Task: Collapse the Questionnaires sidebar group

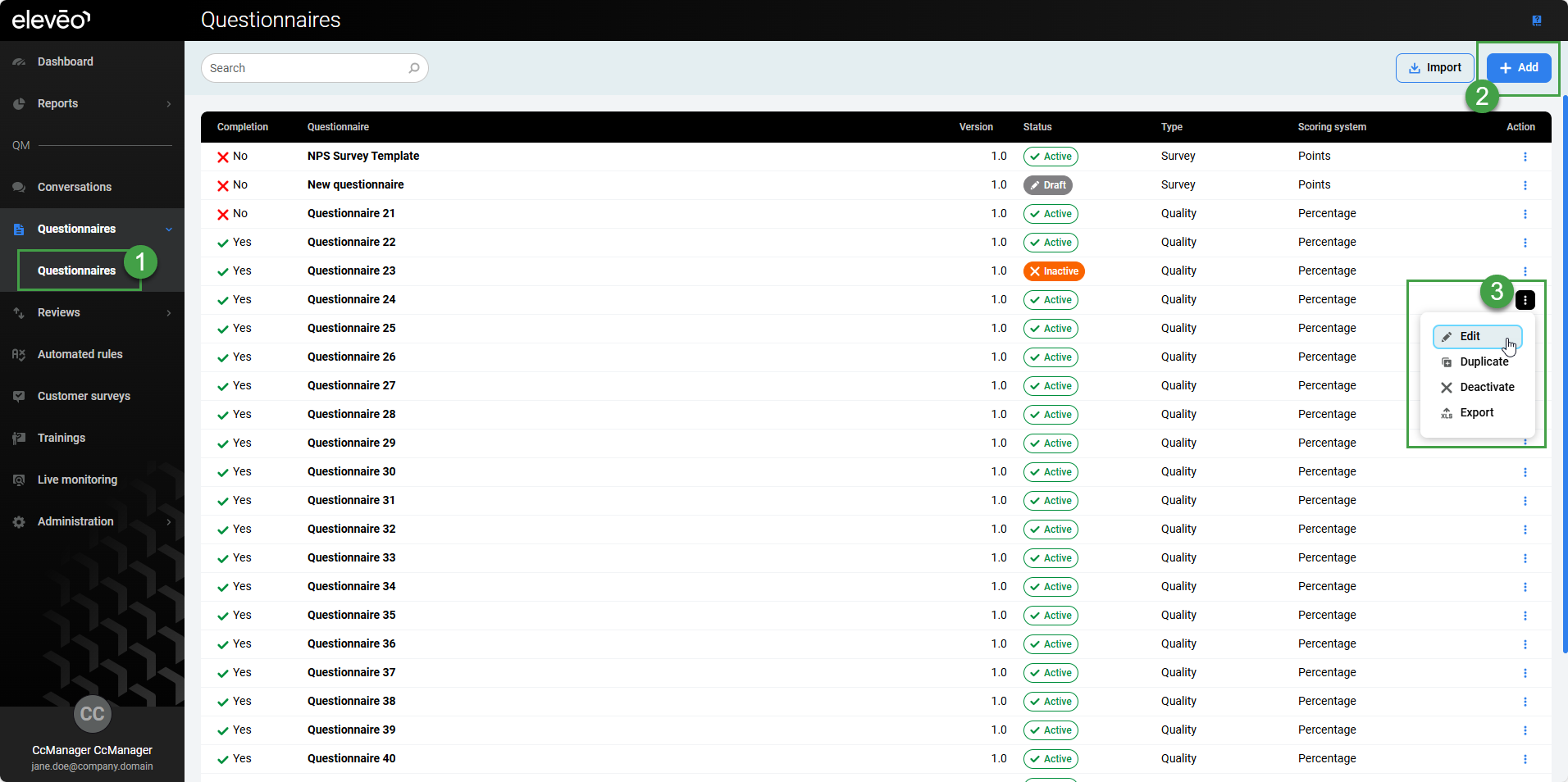Action: [168, 230]
